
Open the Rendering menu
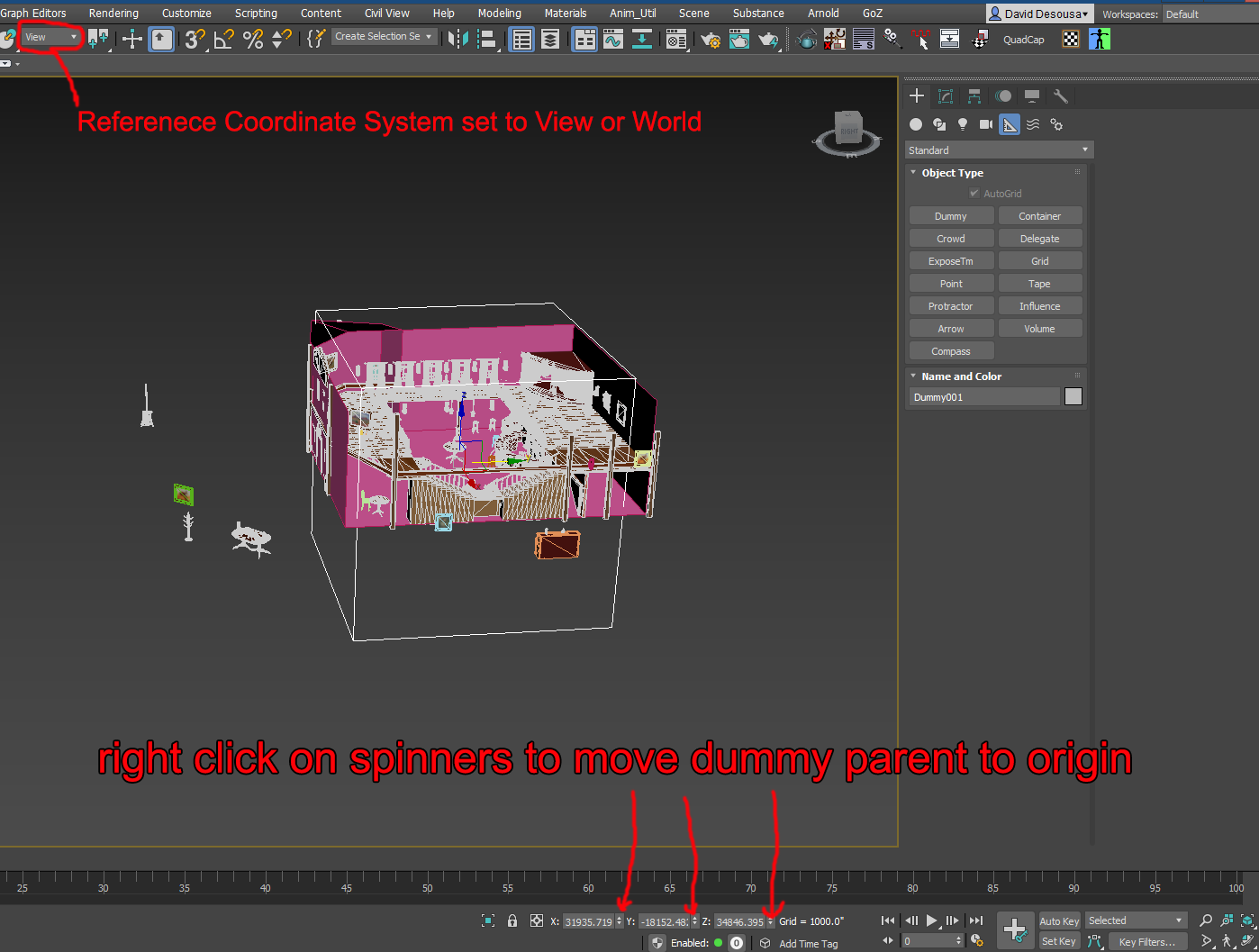coord(113,13)
